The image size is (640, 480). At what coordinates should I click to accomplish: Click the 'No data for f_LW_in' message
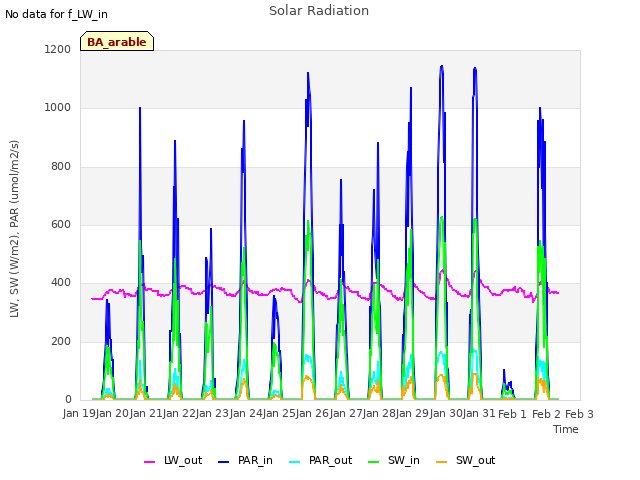(56, 14)
